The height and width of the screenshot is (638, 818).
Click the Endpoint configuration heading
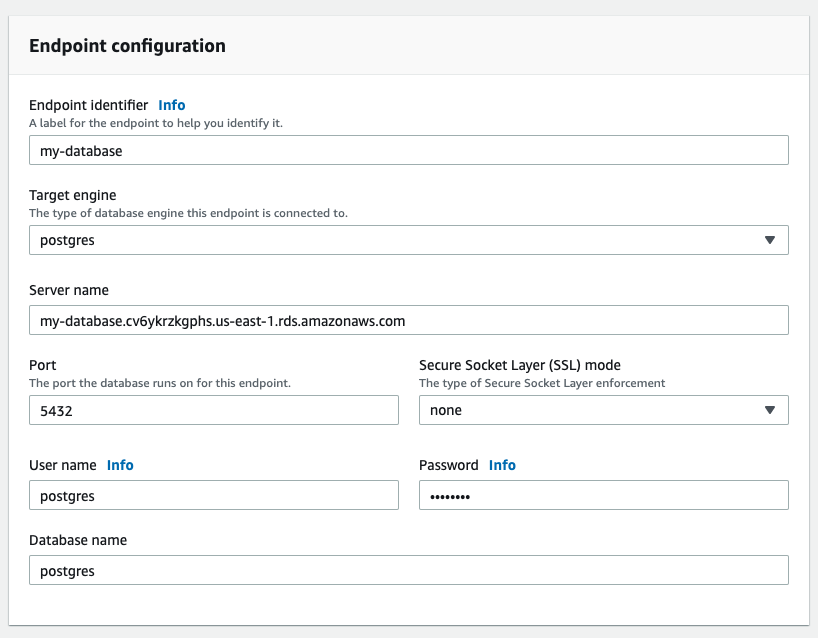coord(127,46)
